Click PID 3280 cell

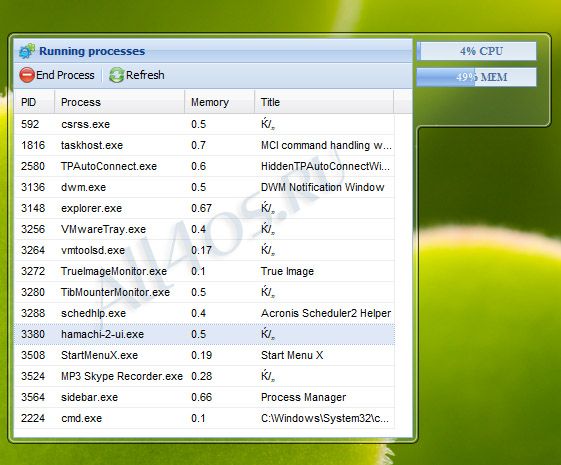pyautogui.click(x=33, y=292)
